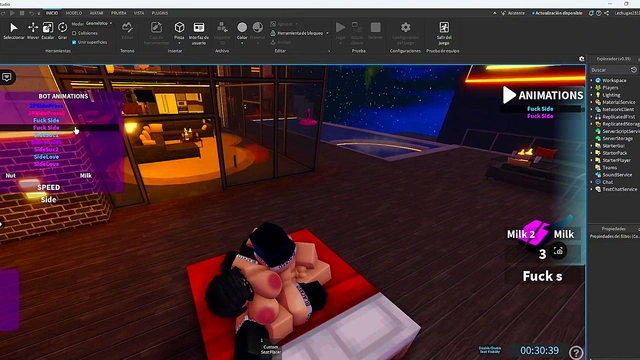Image resolution: width=640 pixels, height=360 pixels.
Task: Open the Modo Geométrico dropdown
Action: pyautogui.click(x=99, y=24)
